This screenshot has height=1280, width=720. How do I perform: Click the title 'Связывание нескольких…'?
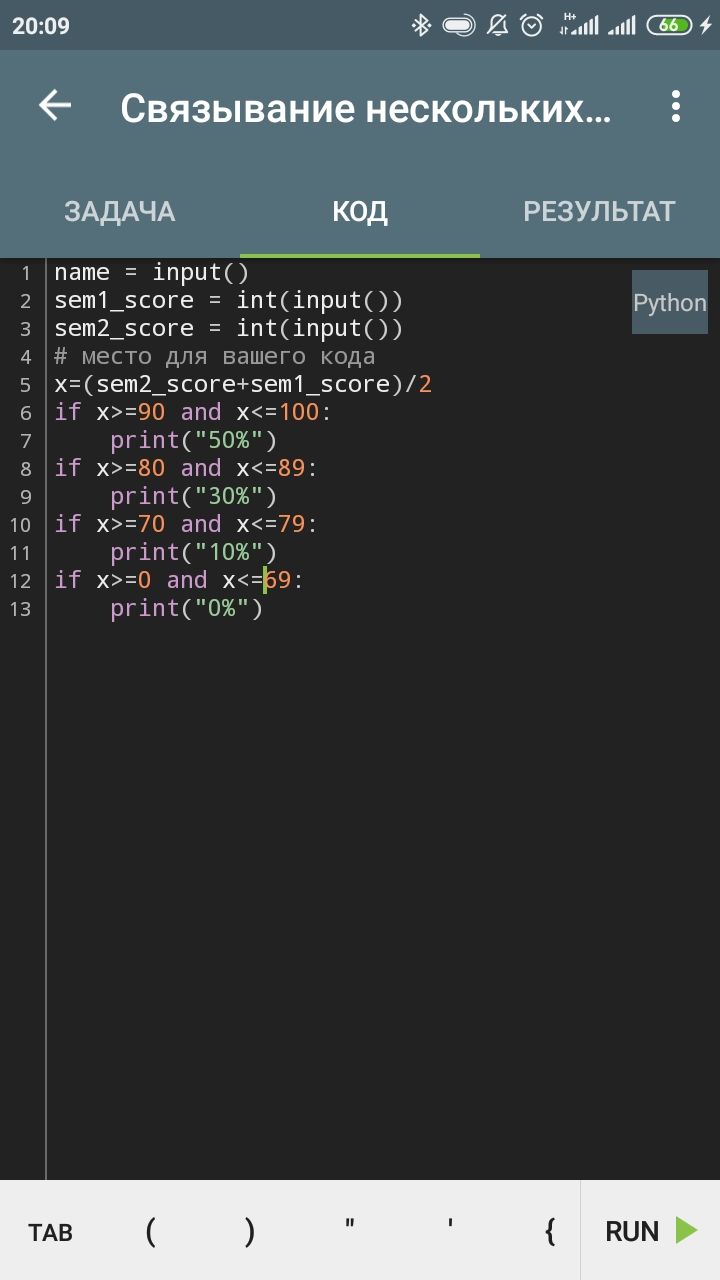pos(365,108)
